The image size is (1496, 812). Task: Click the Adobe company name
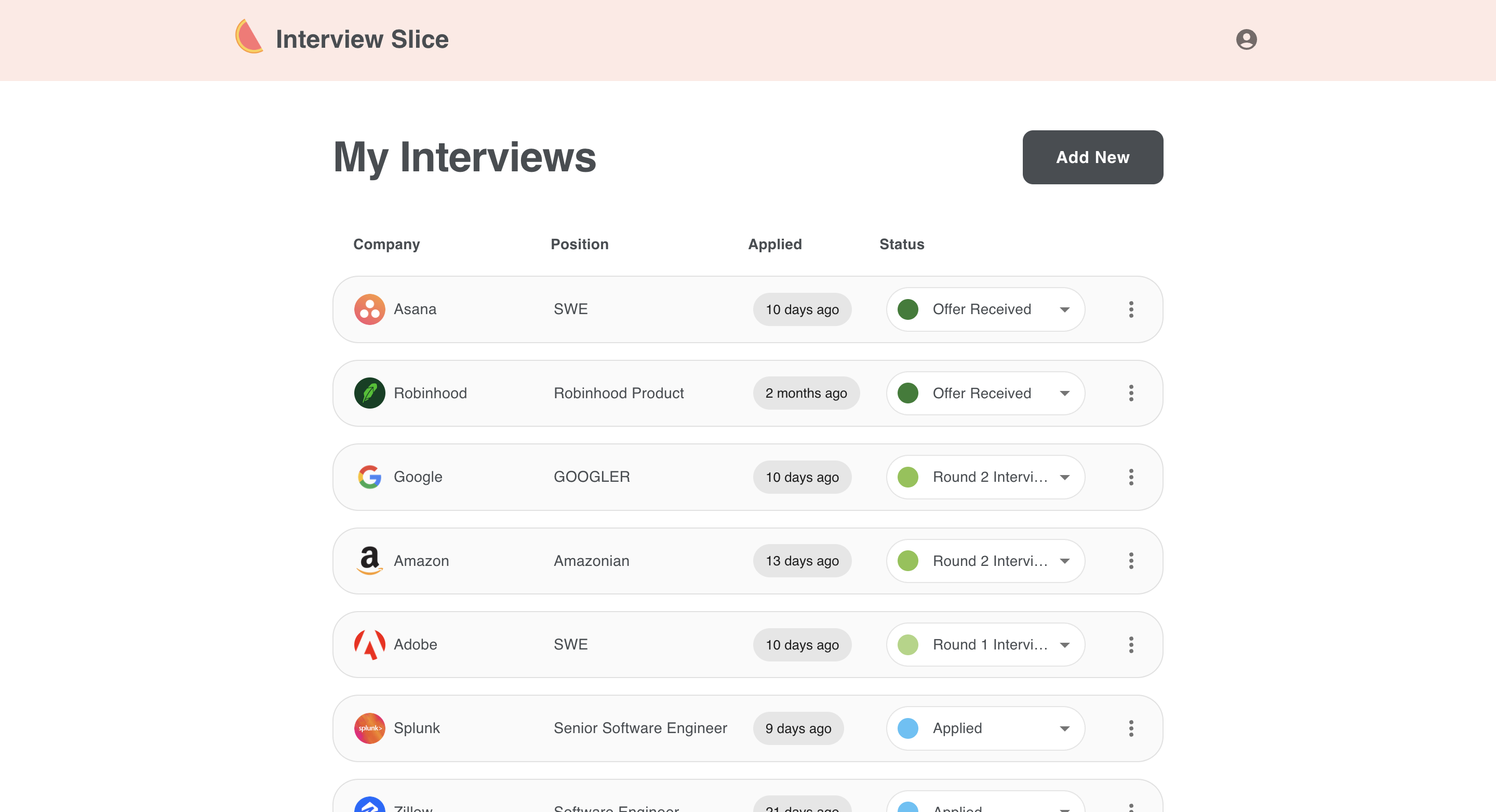[415, 644]
